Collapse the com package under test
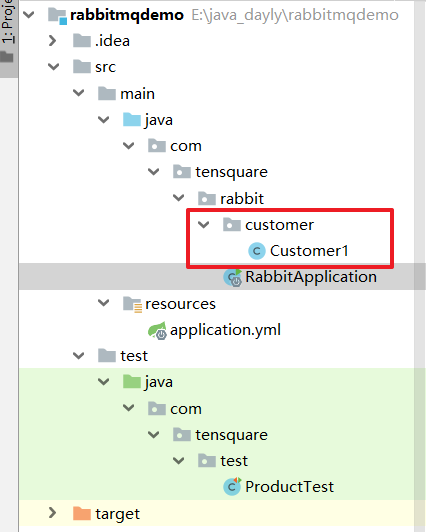 129,408
